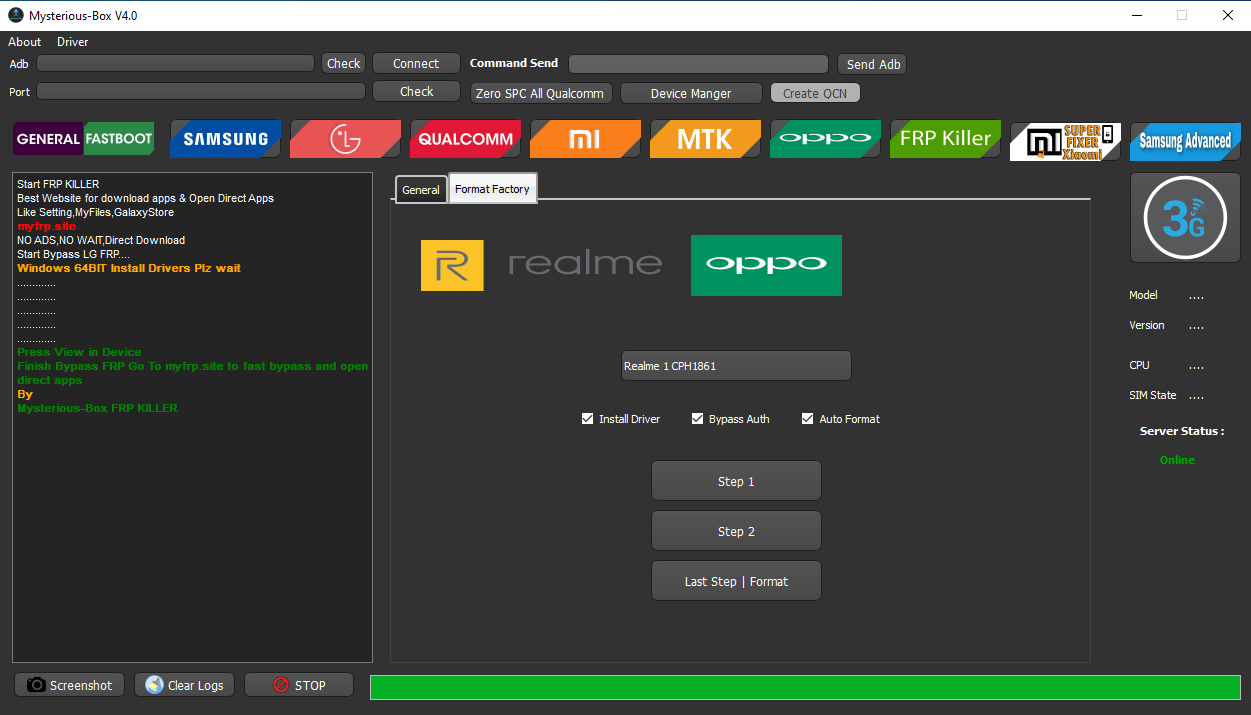Disable the Install Driver checkbox

(x=587, y=418)
